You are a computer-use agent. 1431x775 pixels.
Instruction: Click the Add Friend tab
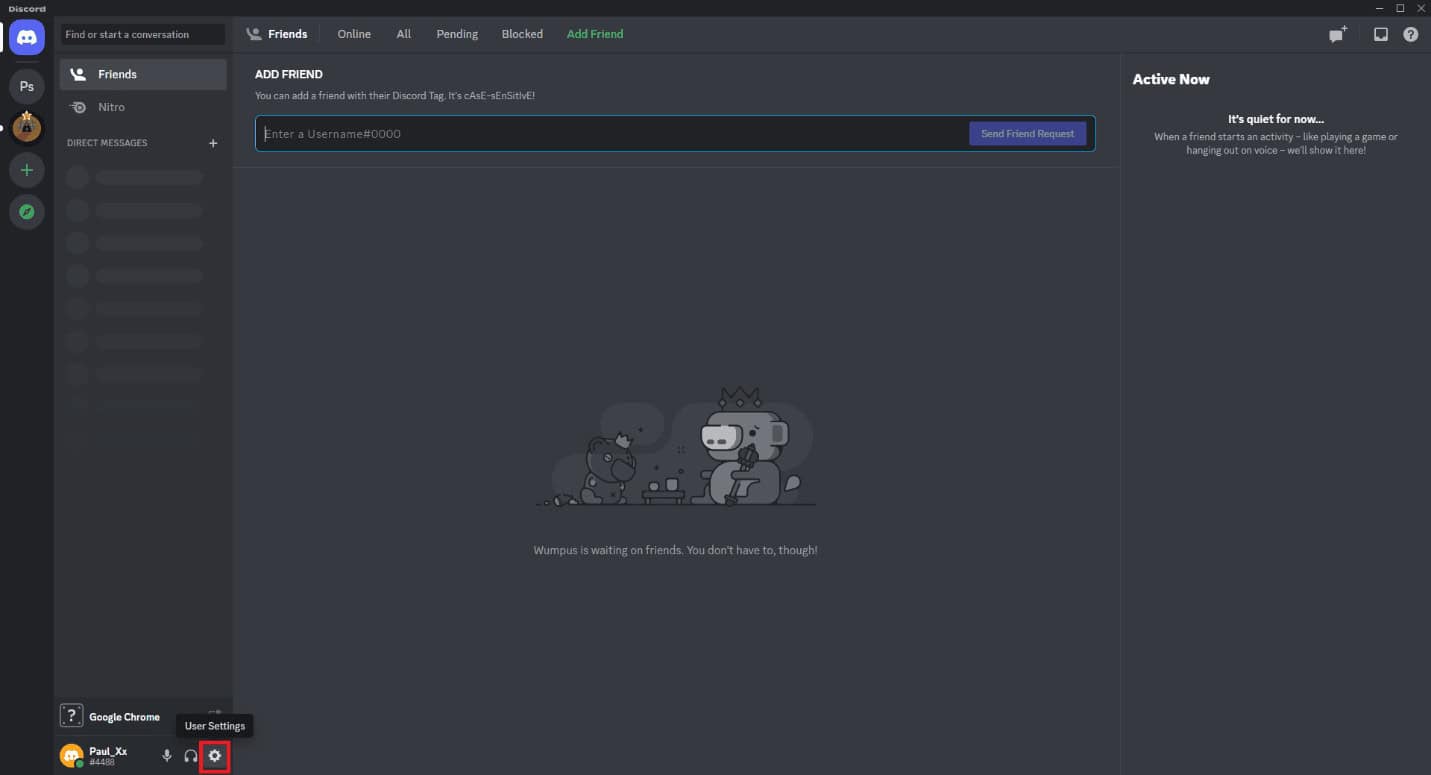(595, 34)
